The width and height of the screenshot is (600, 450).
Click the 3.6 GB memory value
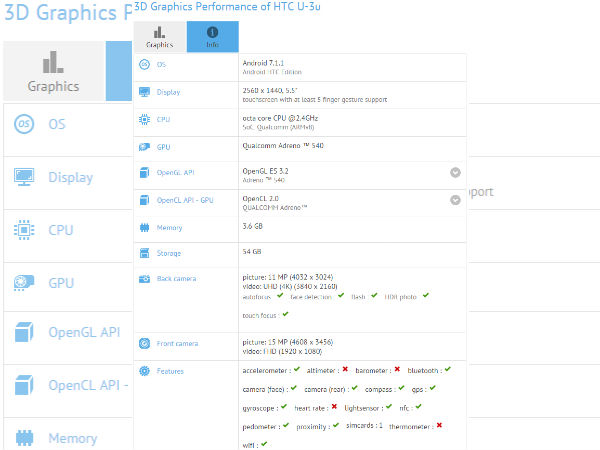(253, 226)
